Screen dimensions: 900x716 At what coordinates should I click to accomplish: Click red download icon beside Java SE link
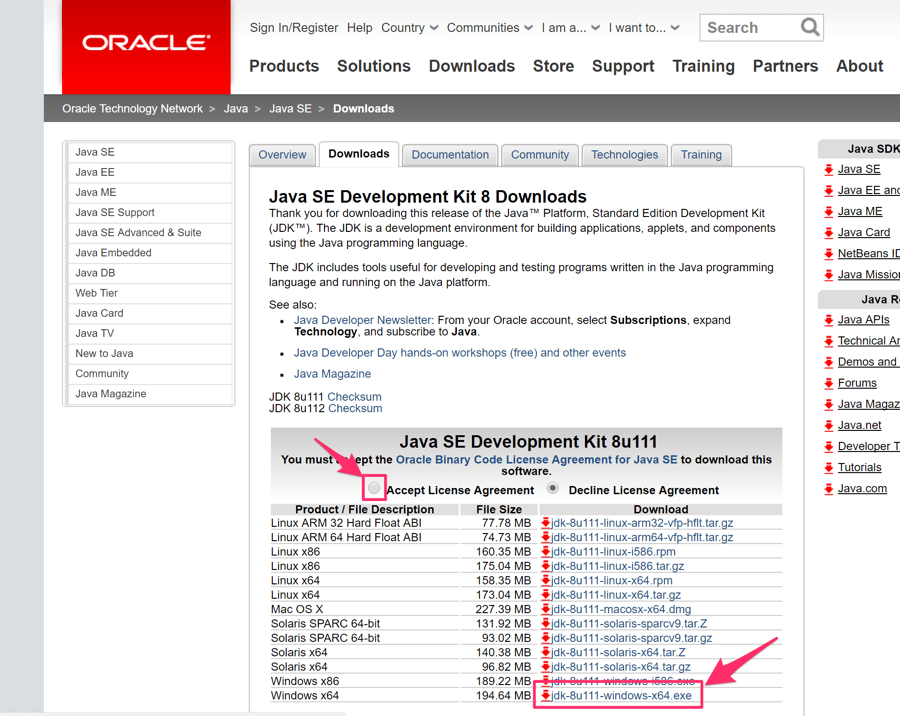828,169
